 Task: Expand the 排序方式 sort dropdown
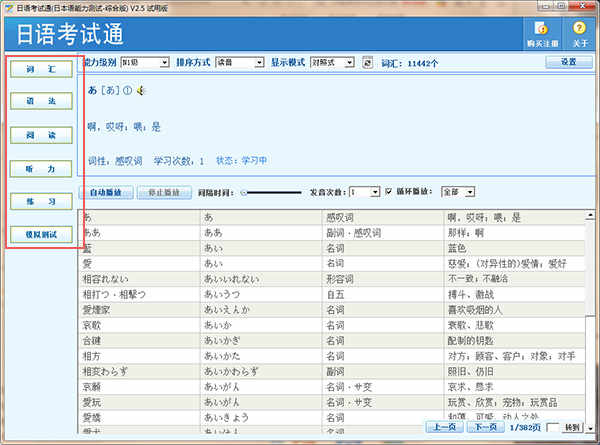(x=237, y=62)
